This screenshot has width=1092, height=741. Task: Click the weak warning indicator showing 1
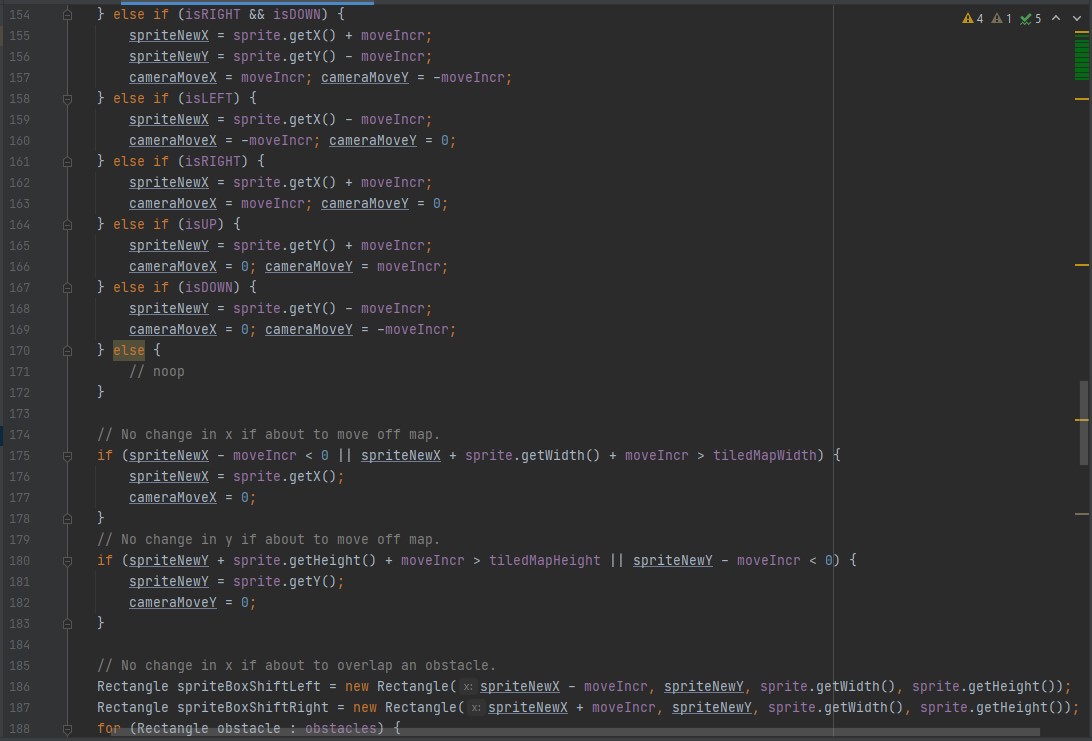pos(1000,17)
